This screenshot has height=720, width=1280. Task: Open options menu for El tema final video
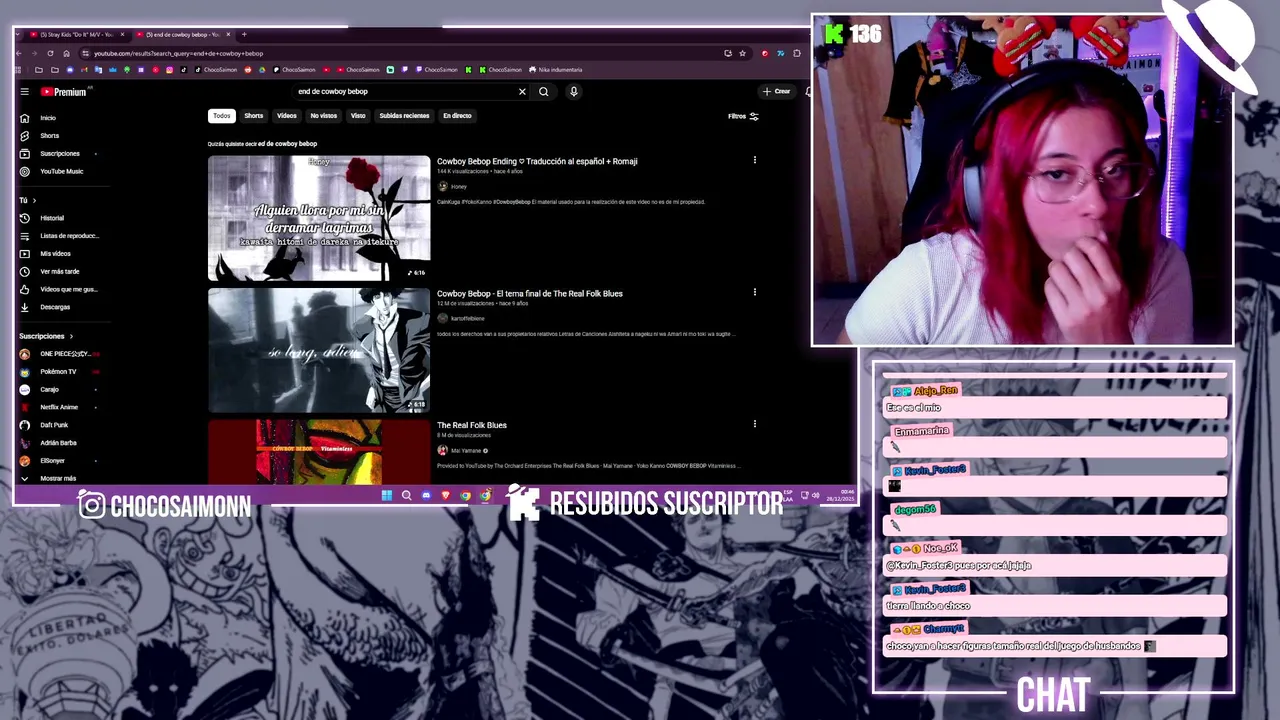coord(755,292)
